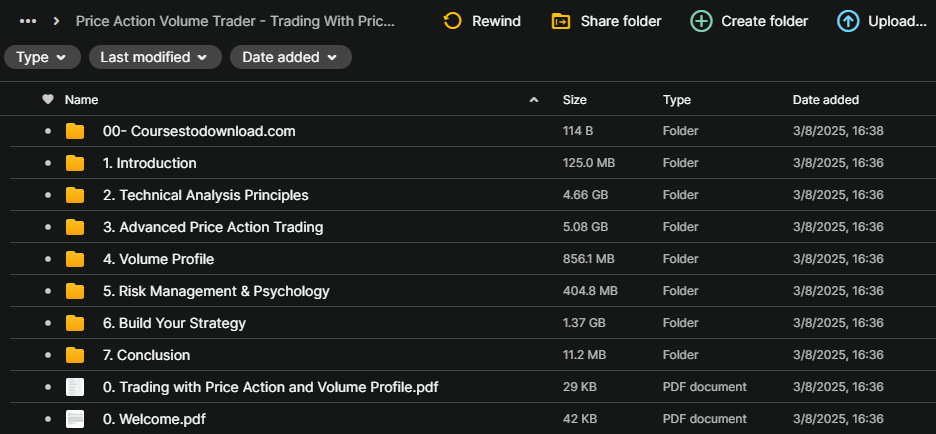This screenshot has height=434, width=936.
Task: Select 0. Trading with Price Action and Volume Profile.pdf
Action: click(x=270, y=387)
